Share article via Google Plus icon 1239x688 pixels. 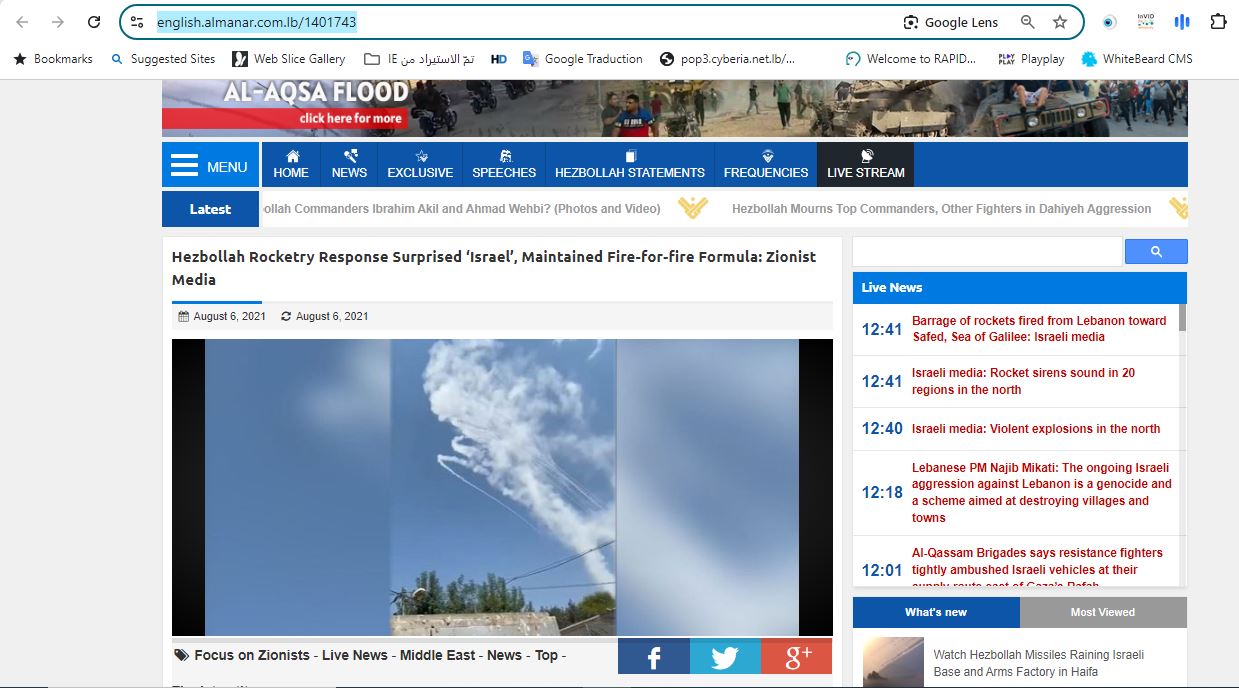pyautogui.click(x=797, y=656)
